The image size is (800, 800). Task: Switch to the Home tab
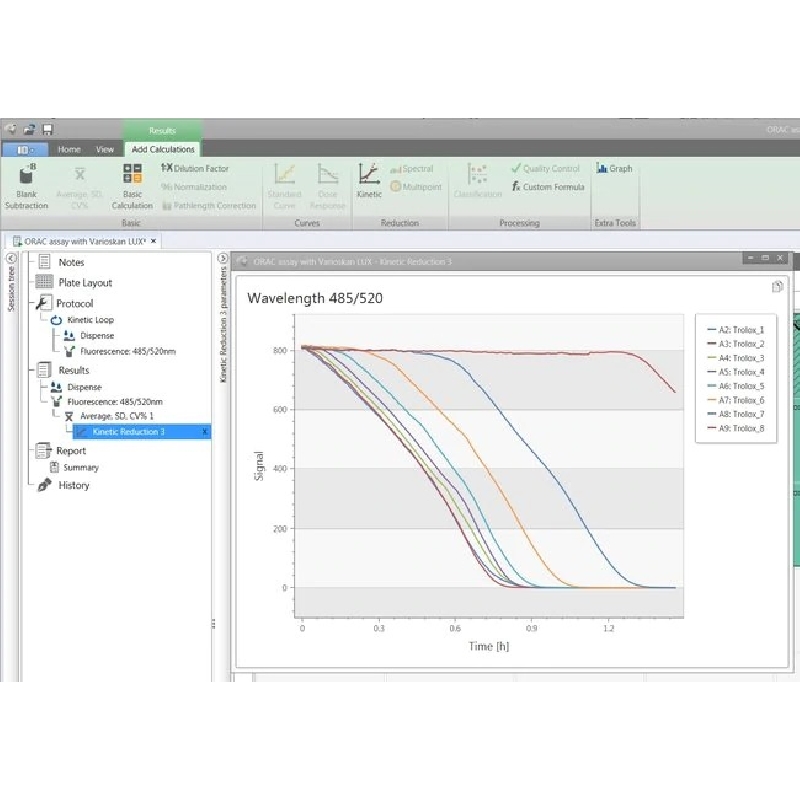pyautogui.click(x=69, y=149)
